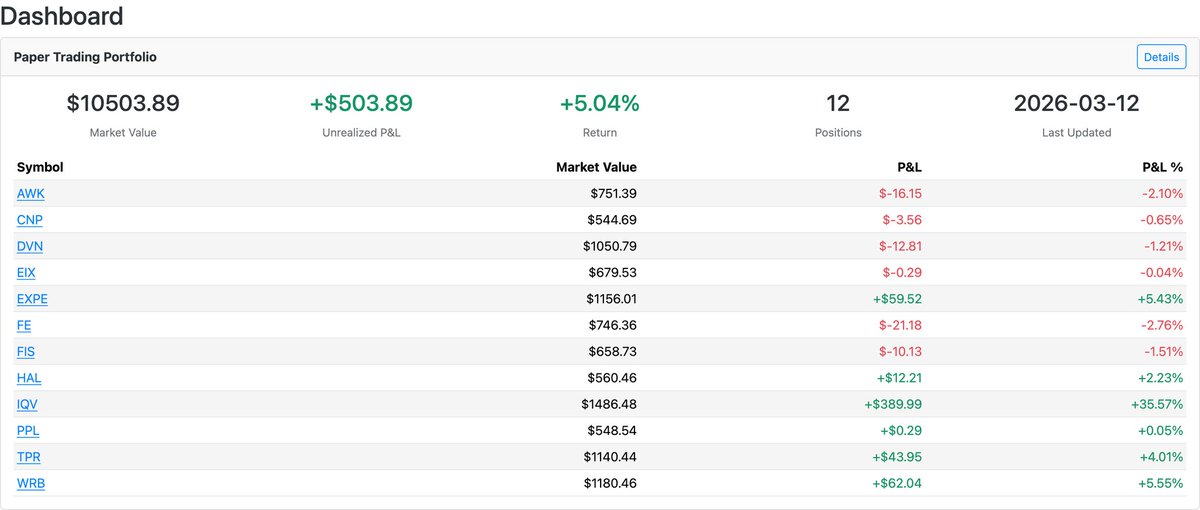Click the Paper Trading Portfolio title
Image resolution: width=1200 pixels, height=510 pixels.
click(85, 57)
